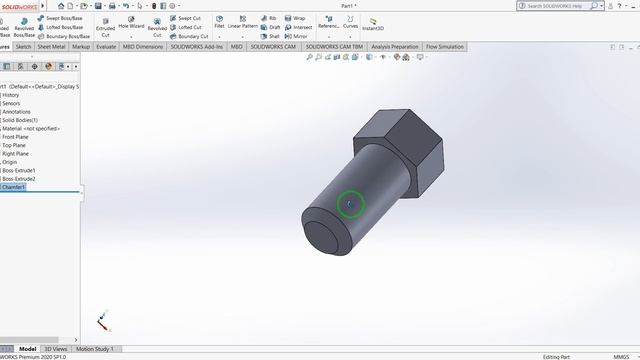
Task: Open View Settings monitor icon
Action: pos(420,57)
